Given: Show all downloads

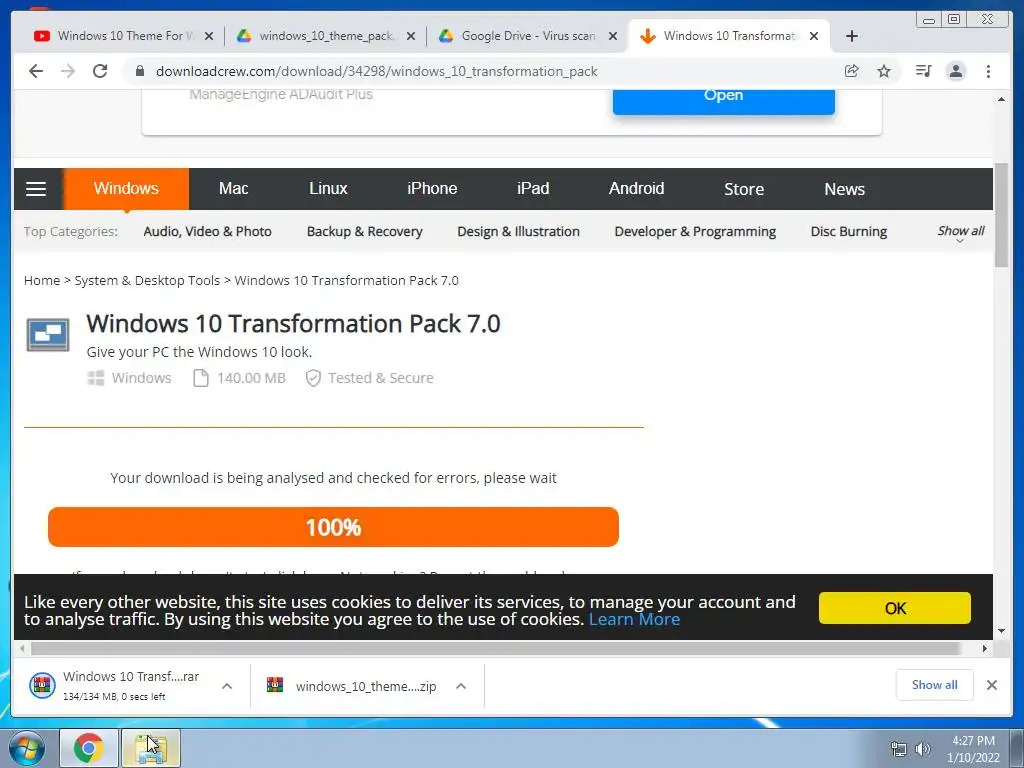Looking at the screenshot, I should coord(935,684).
